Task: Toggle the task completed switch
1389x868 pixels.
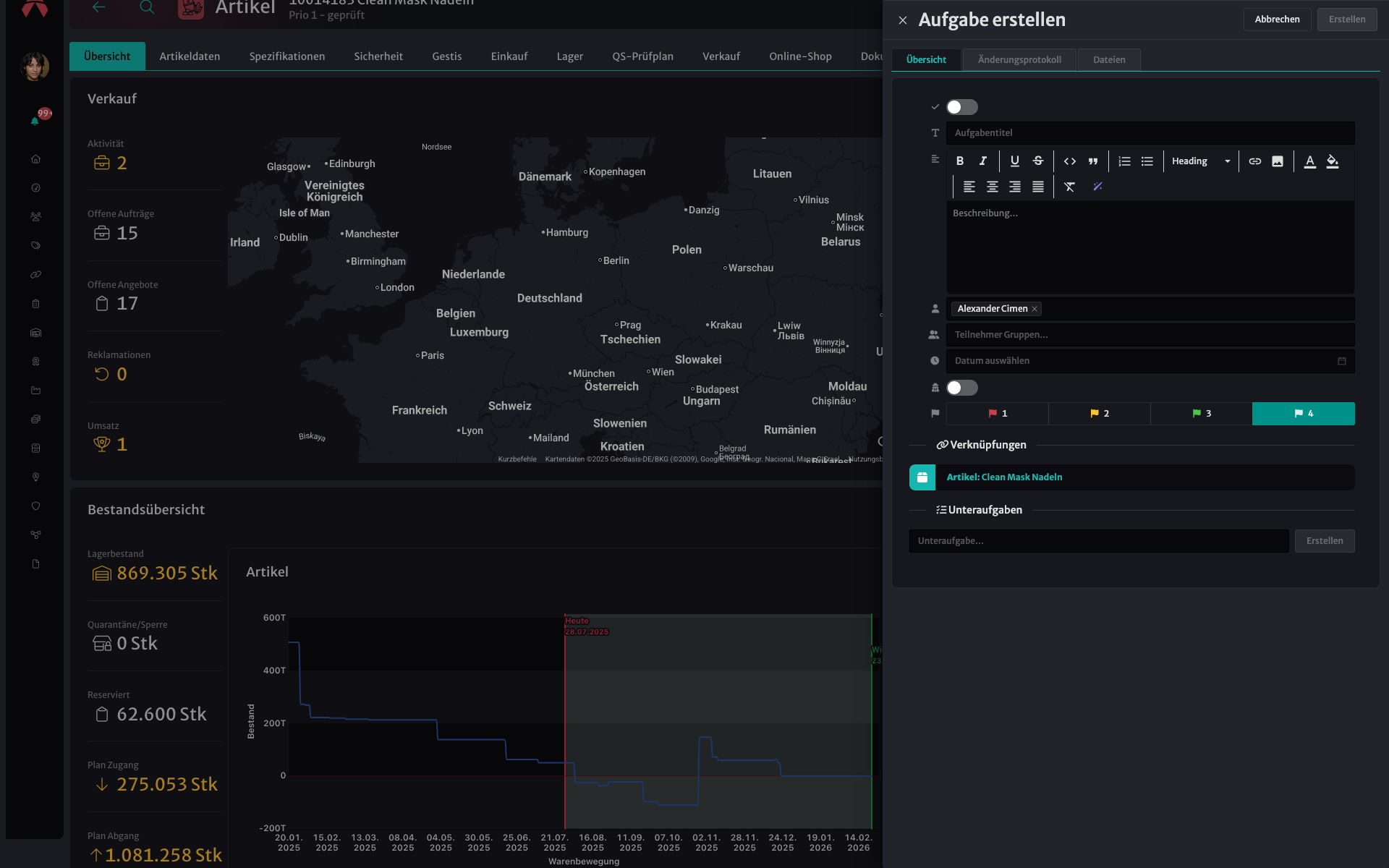Action: (962, 107)
